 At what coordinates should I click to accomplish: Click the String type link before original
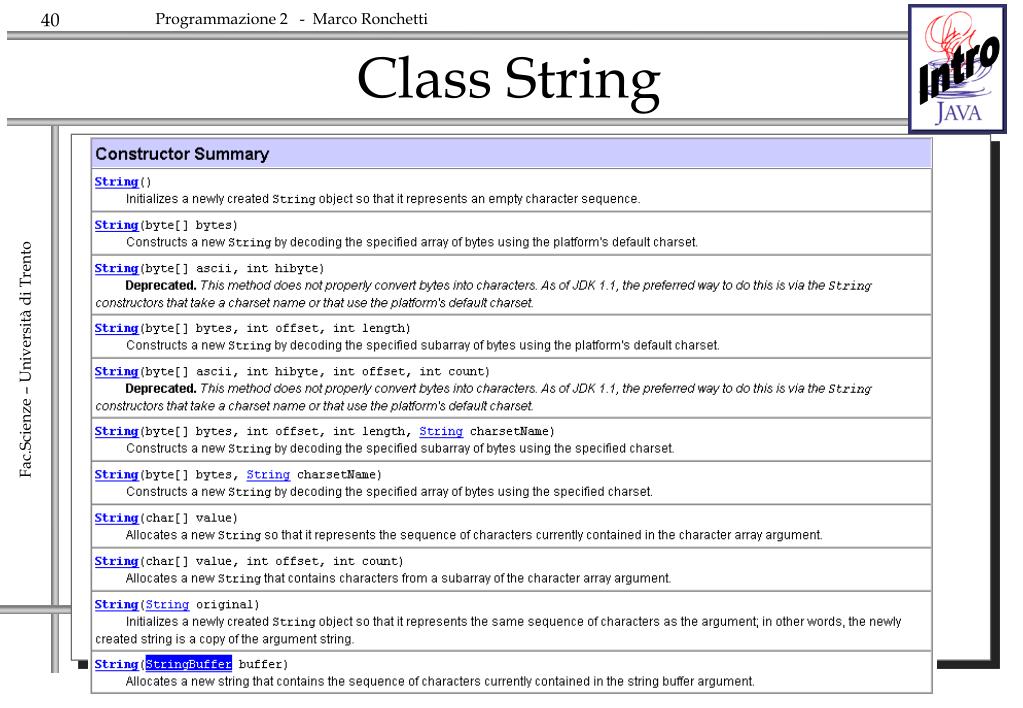[167, 604]
